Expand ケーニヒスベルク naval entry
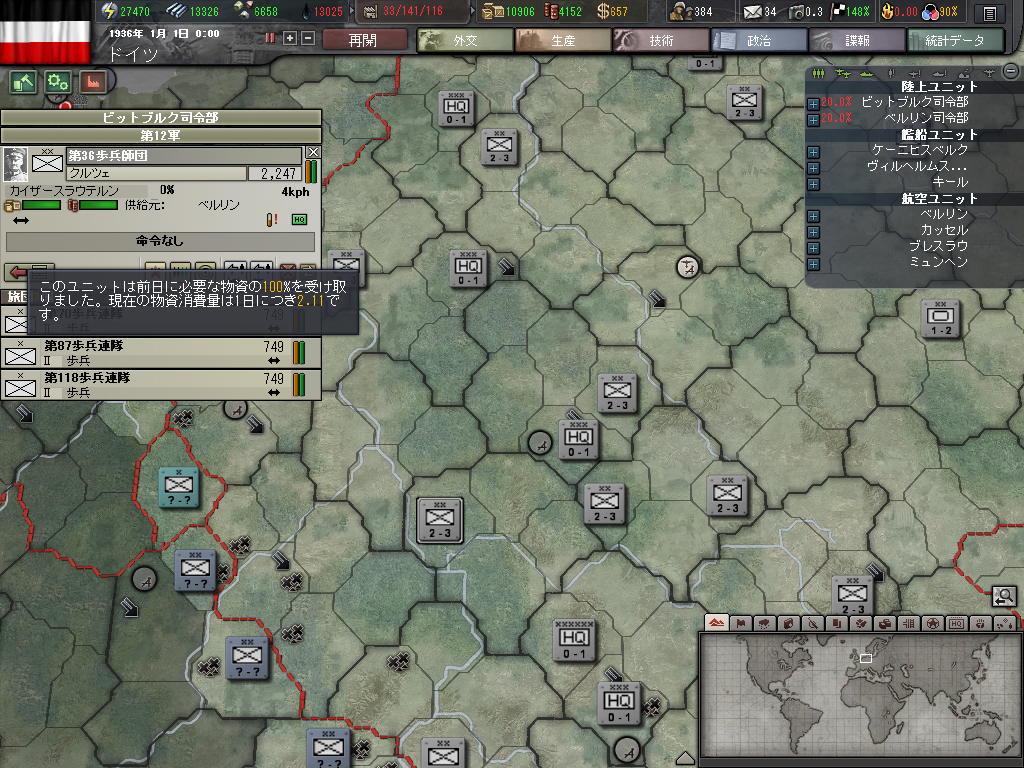Screen dimensions: 1024x768 813,152
